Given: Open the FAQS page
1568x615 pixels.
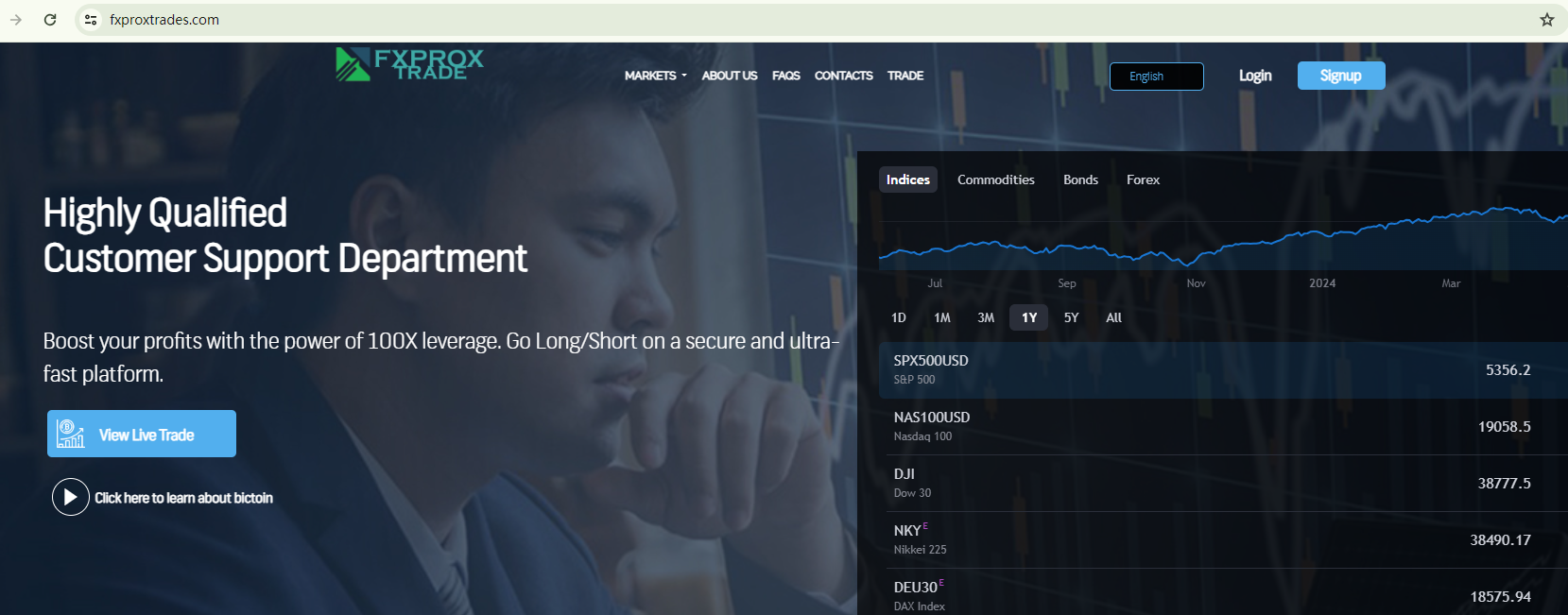Looking at the screenshot, I should [785, 76].
